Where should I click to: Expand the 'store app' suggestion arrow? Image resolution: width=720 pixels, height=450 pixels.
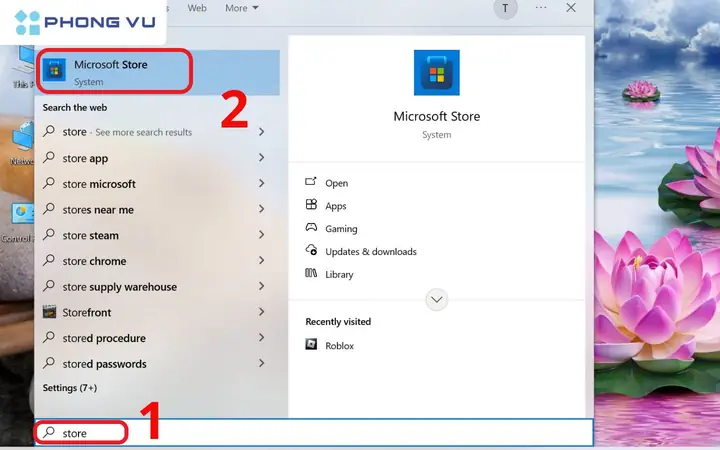click(261, 158)
